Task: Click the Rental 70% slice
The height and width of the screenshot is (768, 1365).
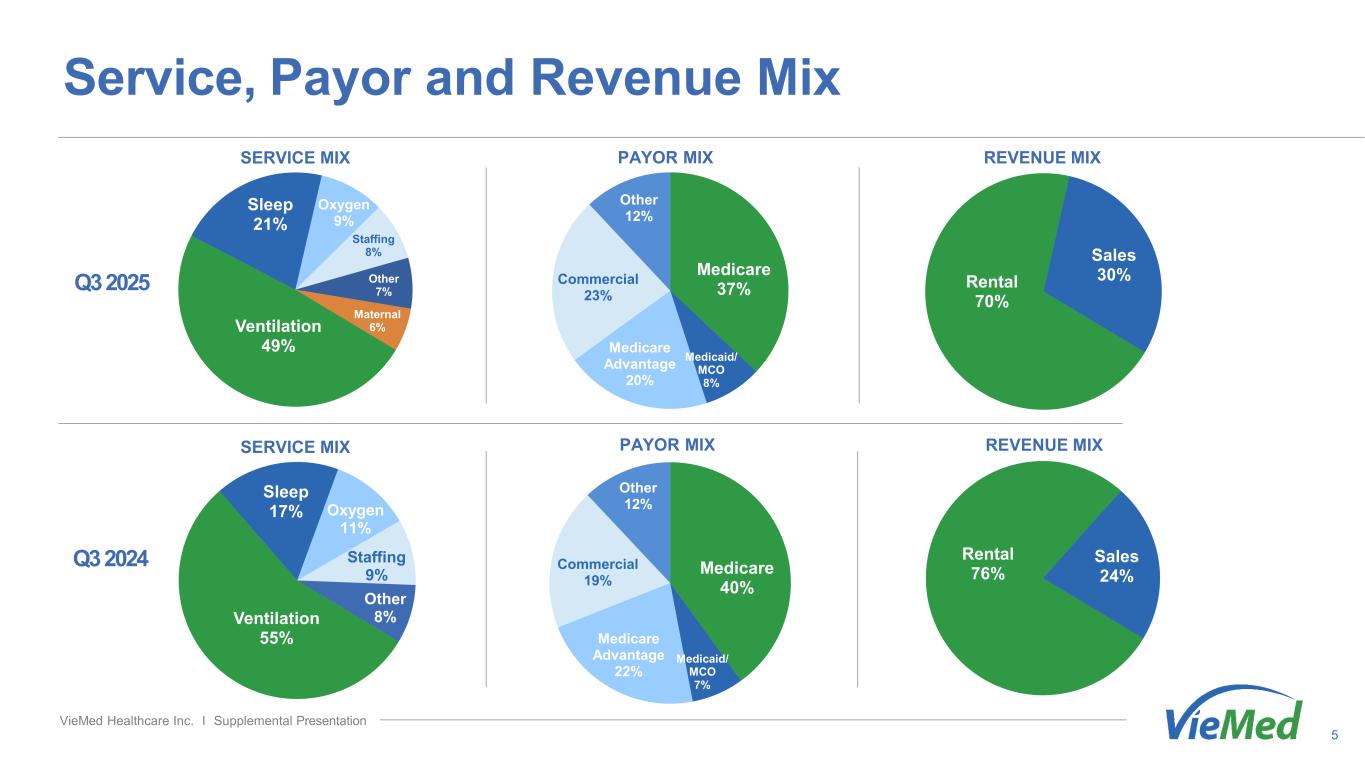Action: coord(990,300)
